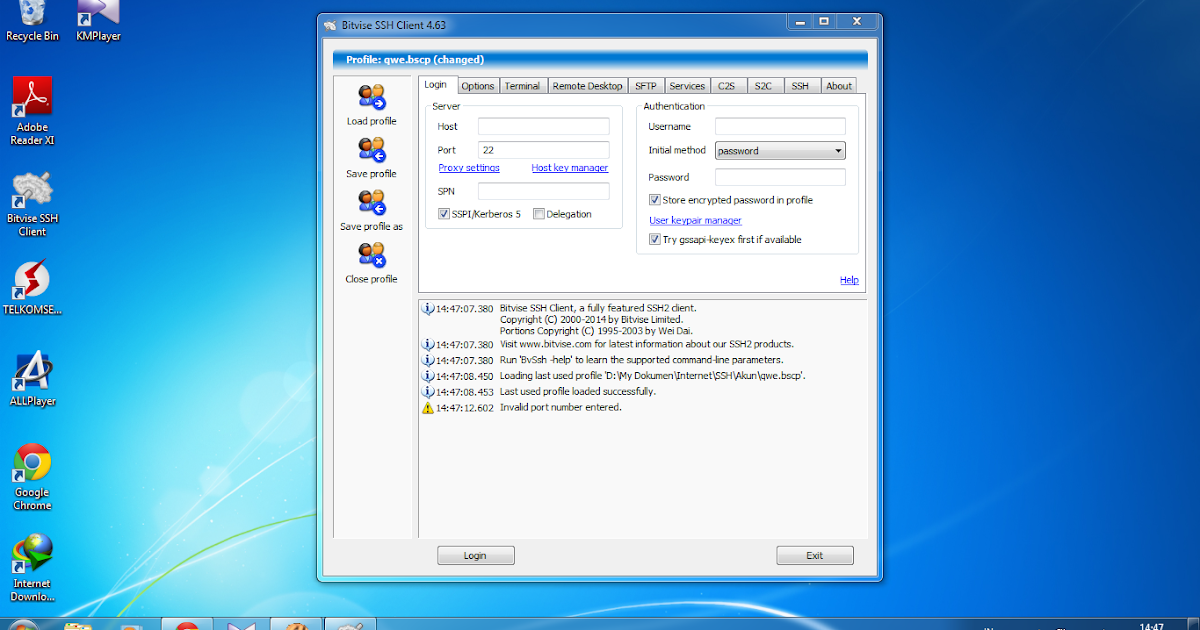Screen dimensions: 1200x630
Task: Click info icon beside 'Visit www.bitvise.com' entry
Action: [428, 344]
